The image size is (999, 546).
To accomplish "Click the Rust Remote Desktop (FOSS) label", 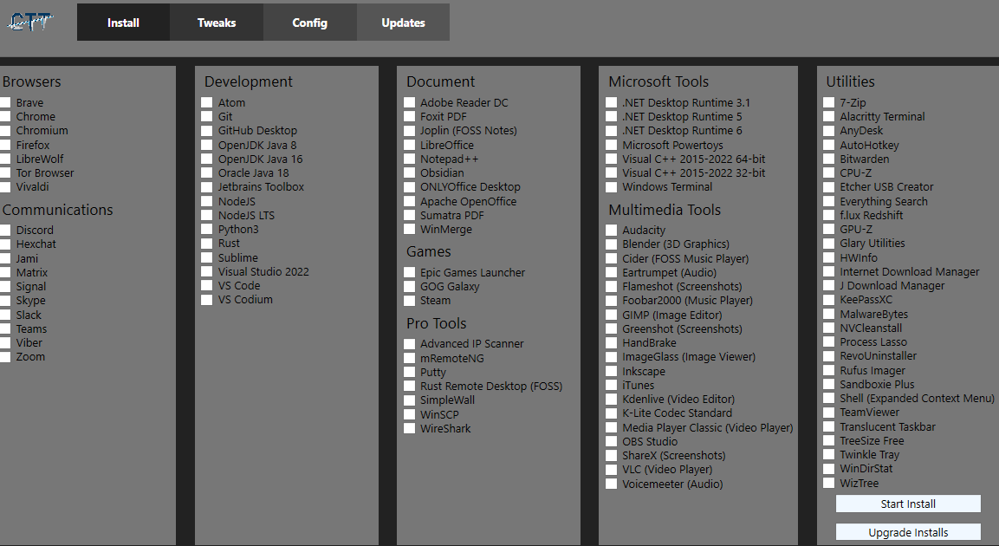I will click(x=491, y=386).
